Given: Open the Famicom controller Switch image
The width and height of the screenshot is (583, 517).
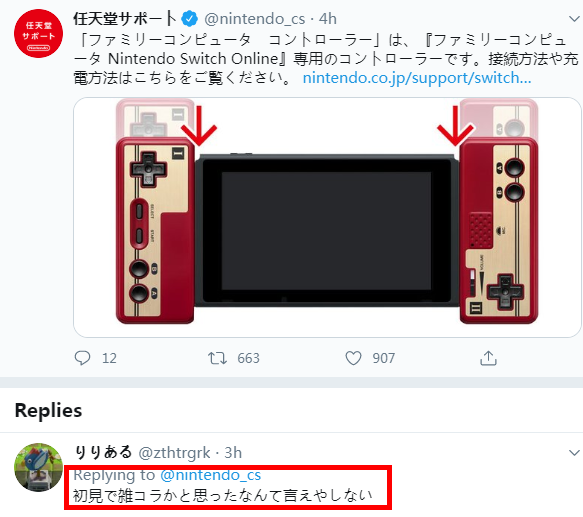Looking at the screenshot, I should tap(327, 218).
